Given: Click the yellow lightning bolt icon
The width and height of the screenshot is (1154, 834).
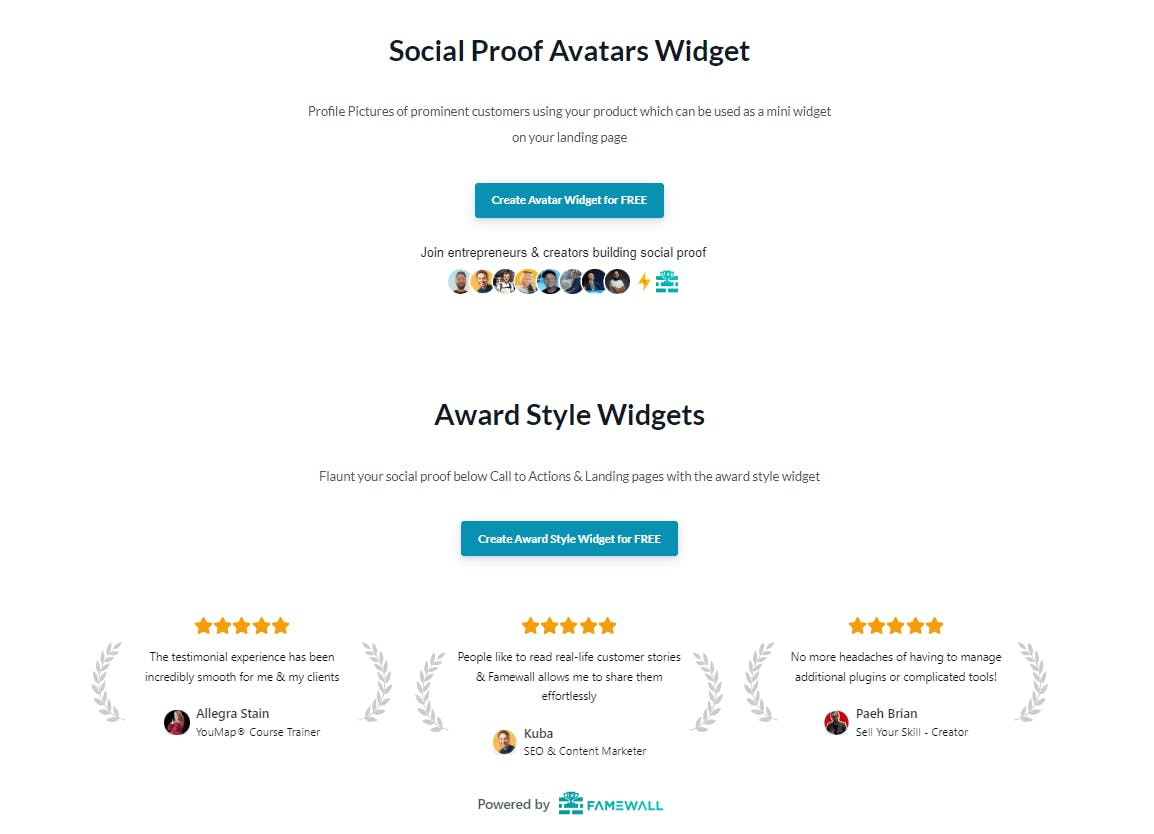Looking at the screenshot, I should click(644, 282).
